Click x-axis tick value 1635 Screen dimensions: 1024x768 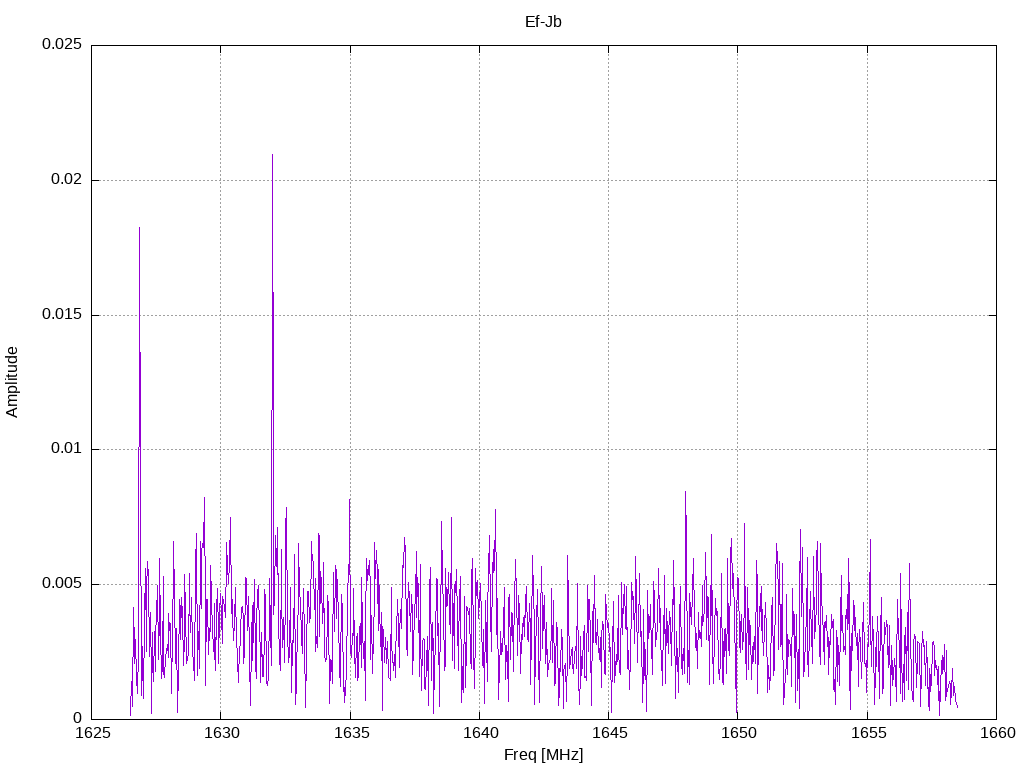(x=351, y=733)
